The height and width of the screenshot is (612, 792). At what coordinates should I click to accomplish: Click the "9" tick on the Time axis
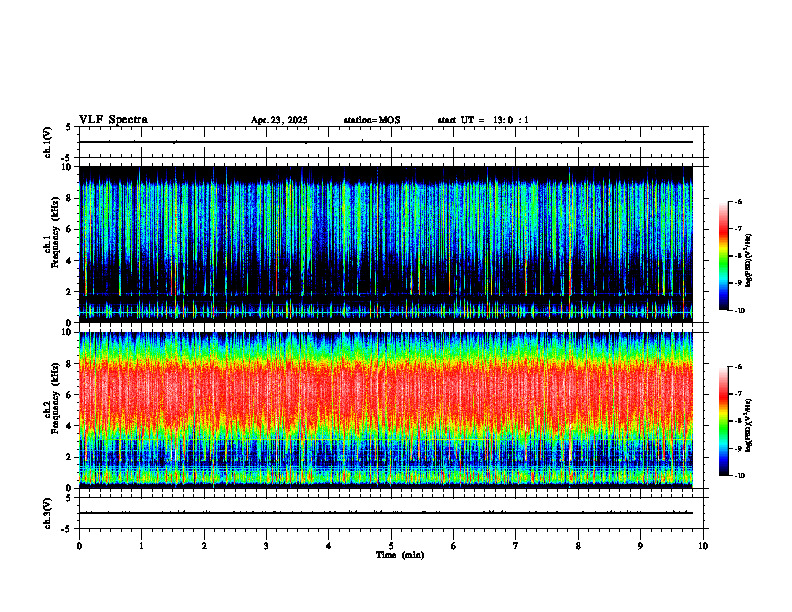pyautogui.click(x=640, y=546)
